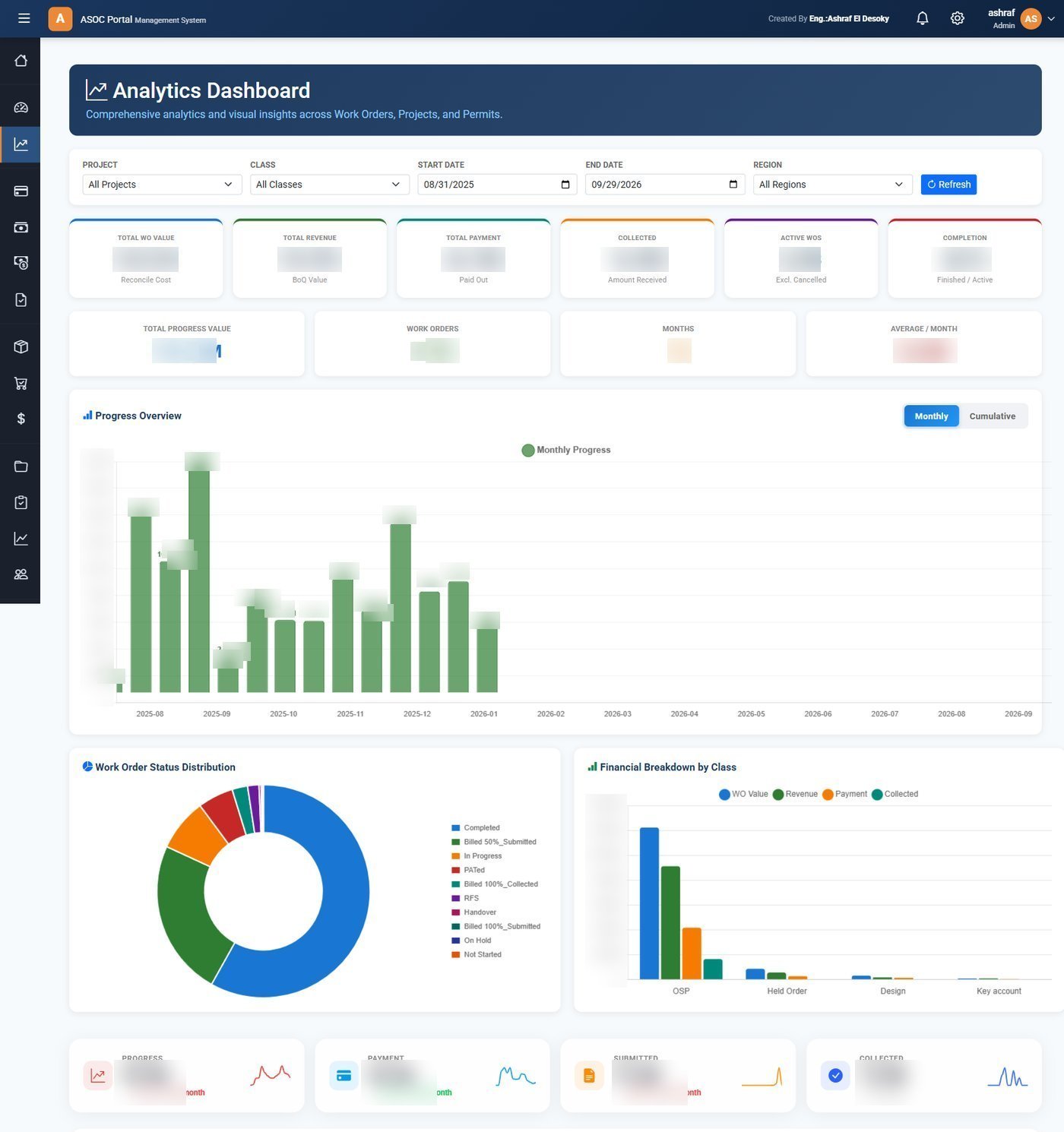Image resolution: width=1064 pixels, height=1132 pixels.
Task: Click the Total WO Value card
Action: click(146, 258)
